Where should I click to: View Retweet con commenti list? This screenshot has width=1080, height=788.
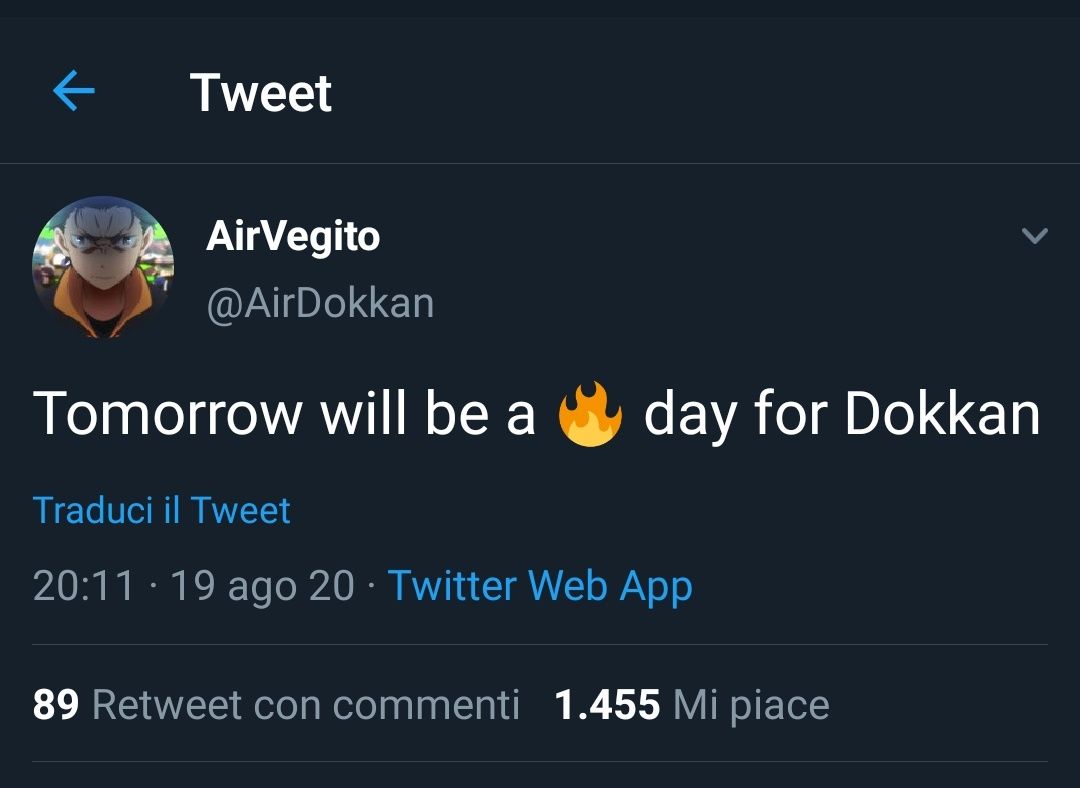(x=305, y=705)
